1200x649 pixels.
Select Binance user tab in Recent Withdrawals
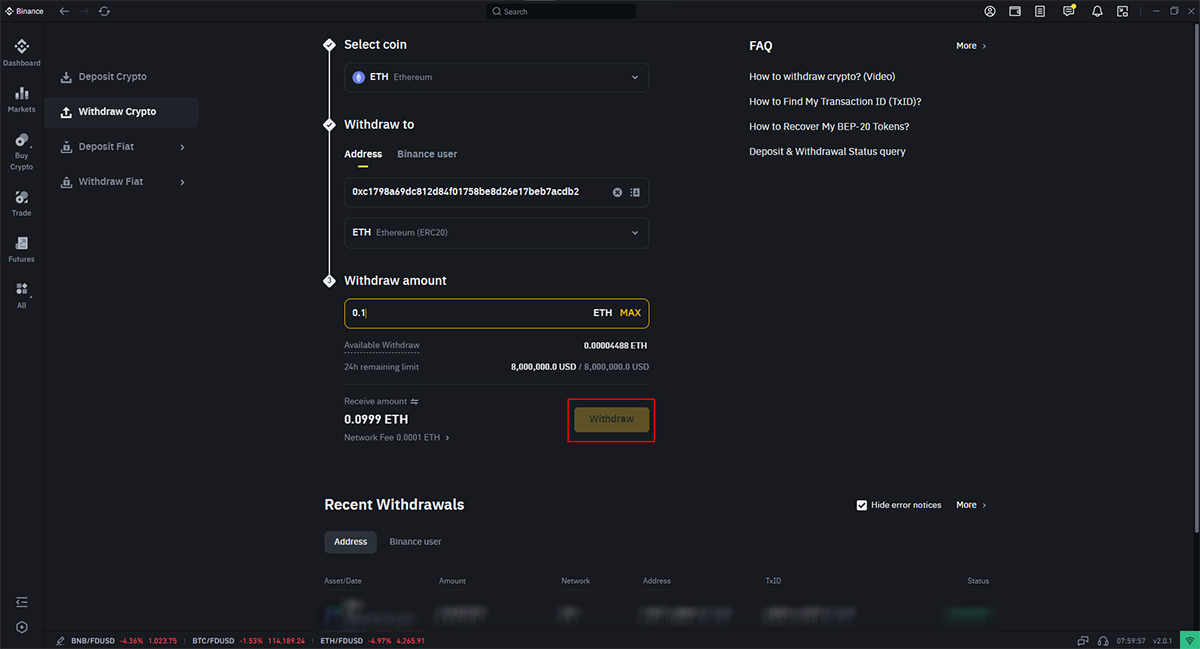pos(415,542)
